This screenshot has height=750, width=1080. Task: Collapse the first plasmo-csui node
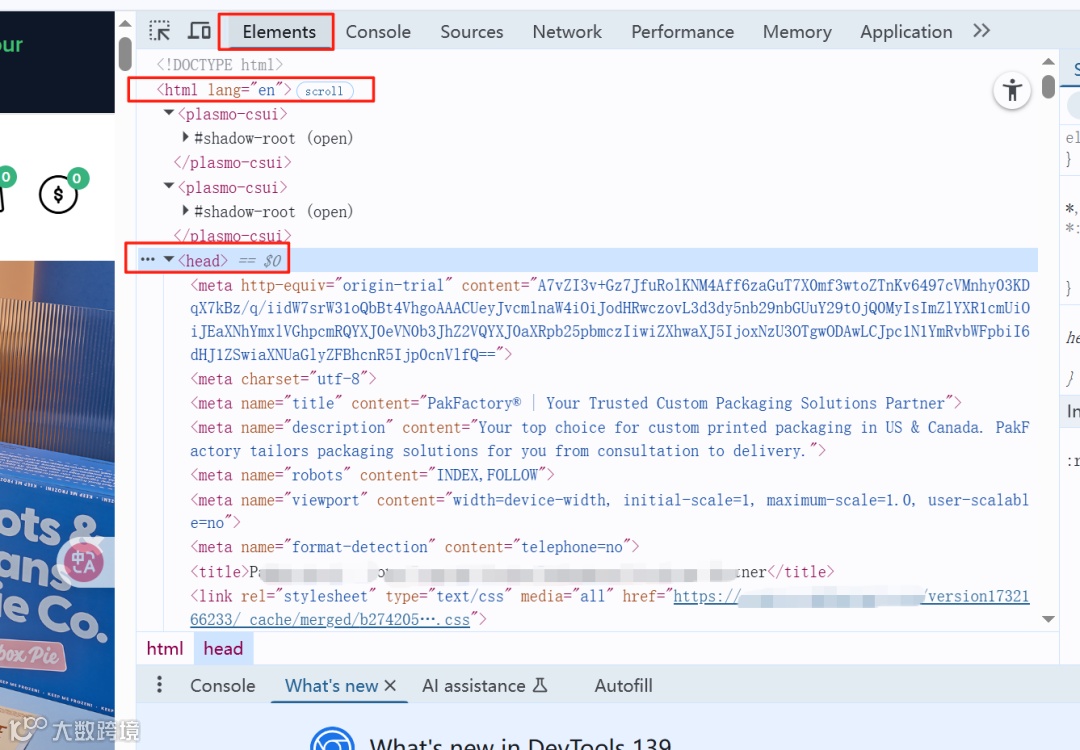click(169, 112)
